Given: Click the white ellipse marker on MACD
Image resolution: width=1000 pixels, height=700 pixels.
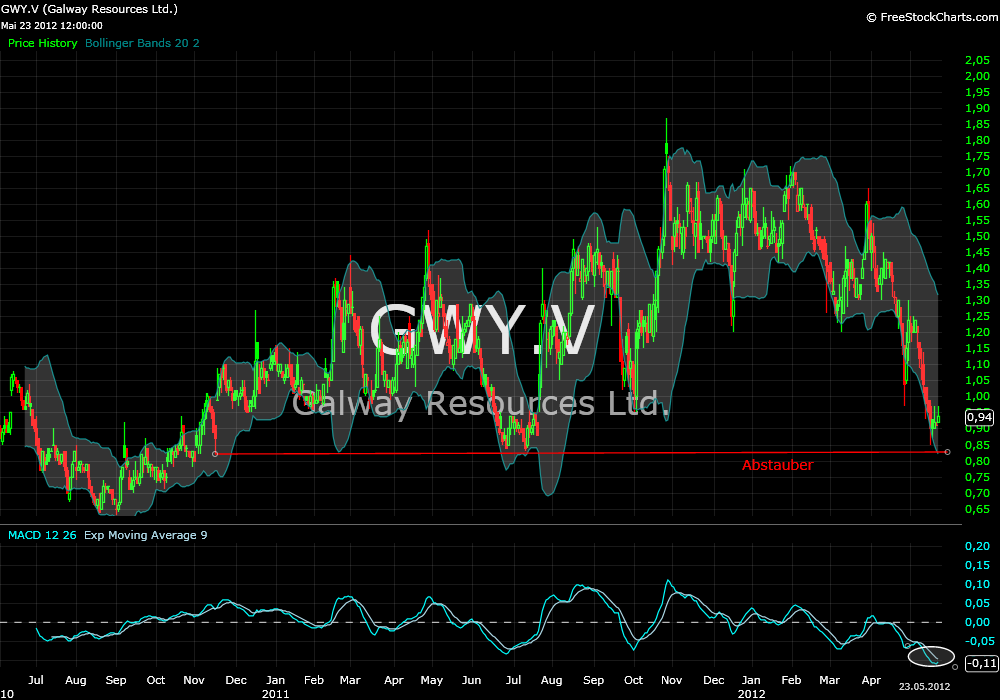Looking at the screenshot, I should point(931,656).
